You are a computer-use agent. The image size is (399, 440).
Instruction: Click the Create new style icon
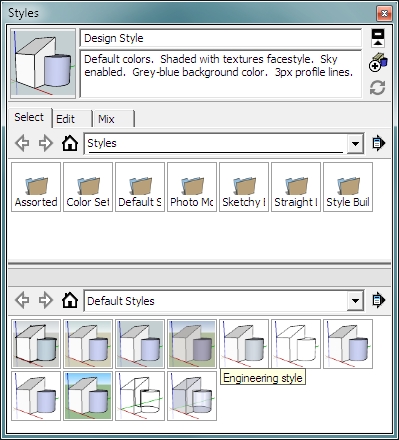[378, 62]
